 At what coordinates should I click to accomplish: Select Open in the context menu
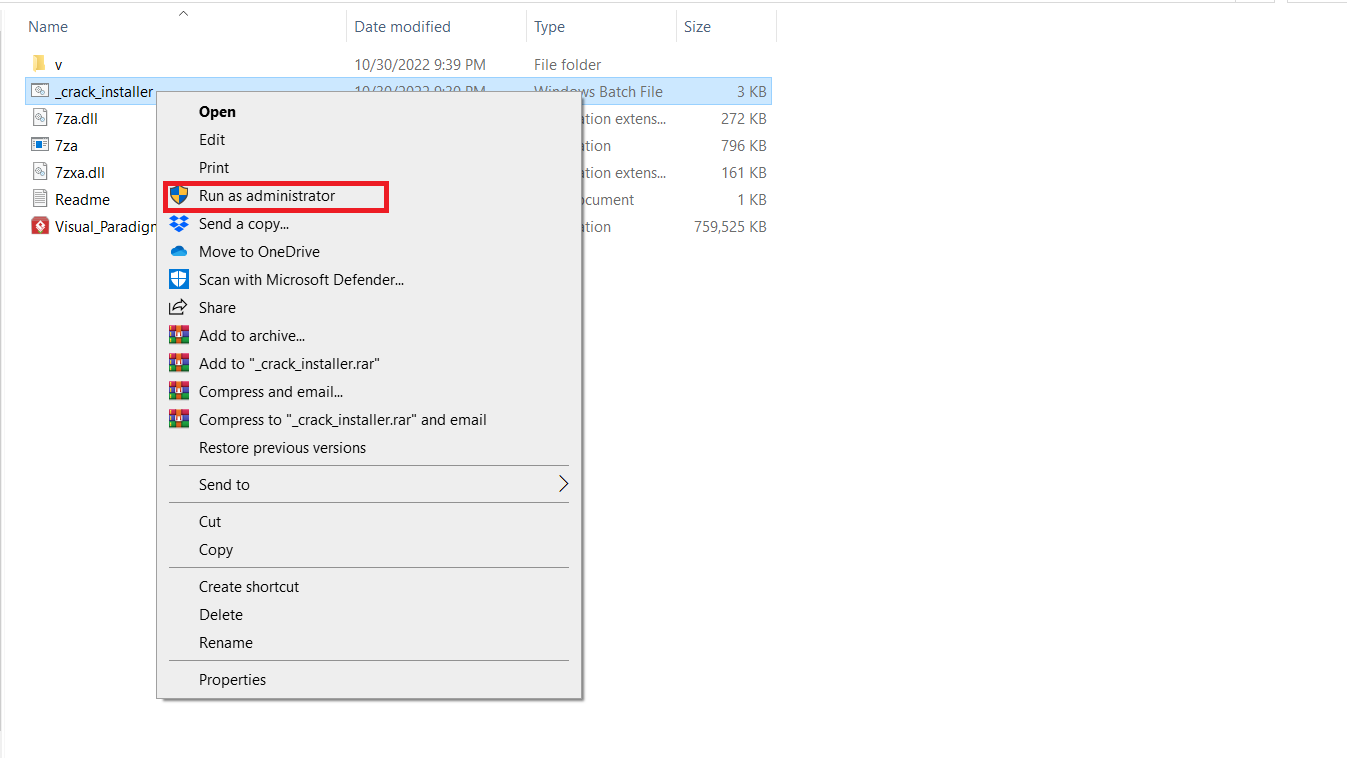(x=369, y=112)
